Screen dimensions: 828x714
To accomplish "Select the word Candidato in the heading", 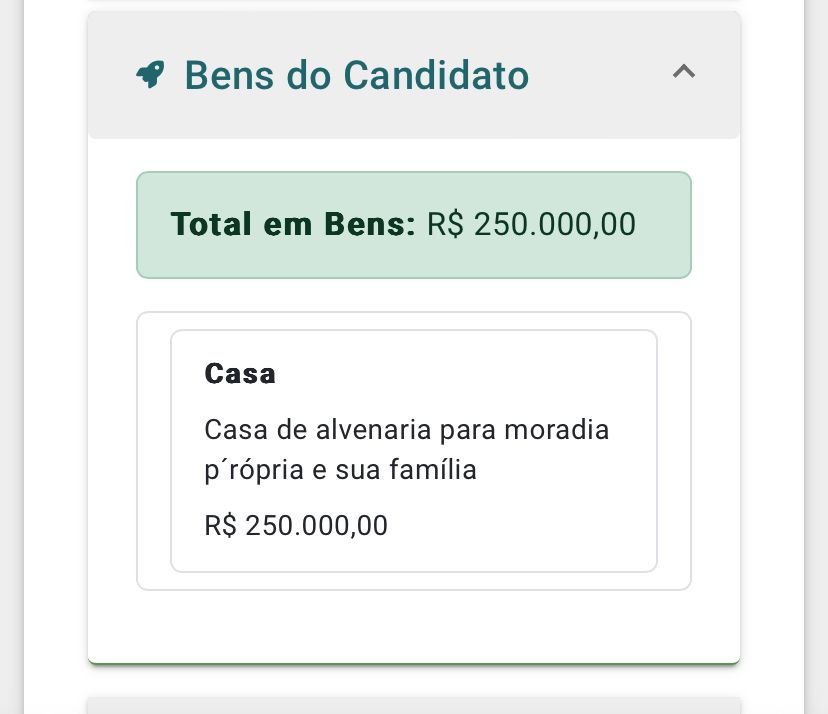I will tap(435, 75).
